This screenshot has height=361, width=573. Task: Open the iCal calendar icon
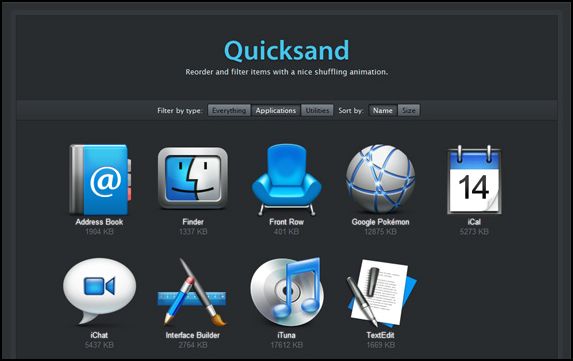pyautogui.click(x=474, y=179)
